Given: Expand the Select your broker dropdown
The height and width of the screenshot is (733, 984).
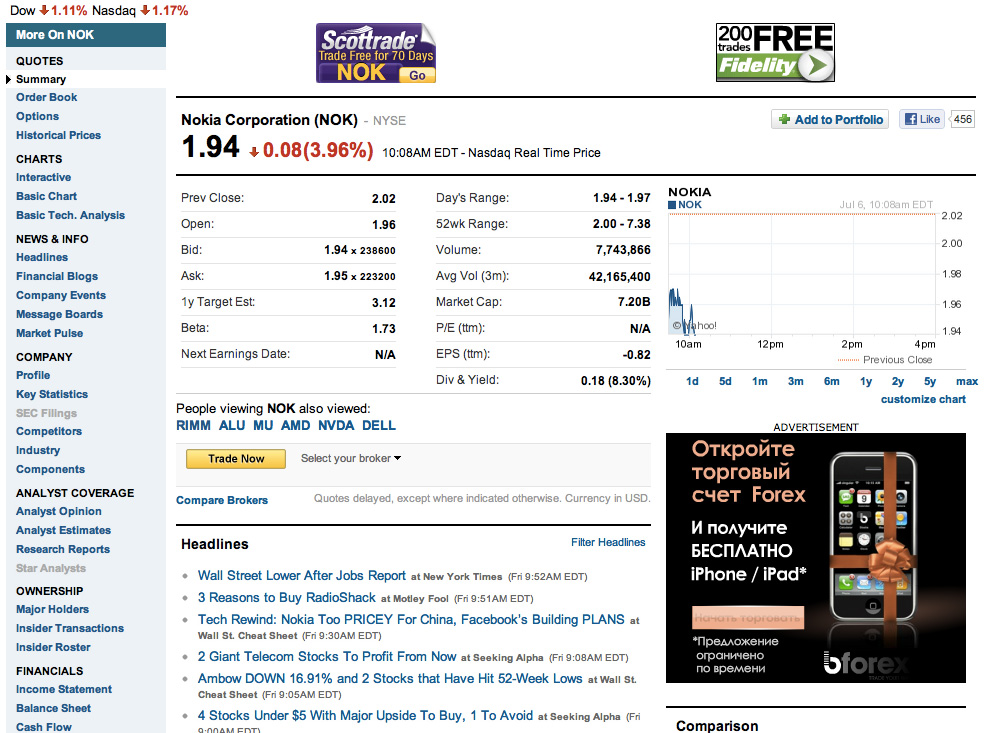Looking at the screenshot, I should click(x=351, y=458).
